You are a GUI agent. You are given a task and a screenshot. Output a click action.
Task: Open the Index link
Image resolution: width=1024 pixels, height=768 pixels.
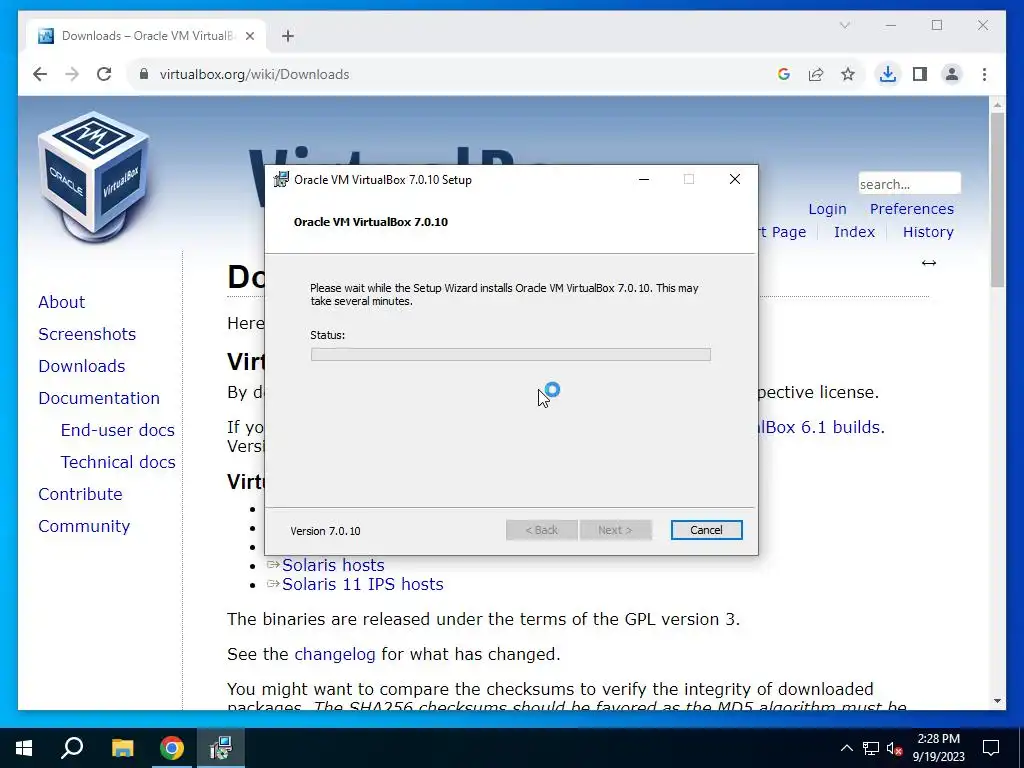coord(854,232)
